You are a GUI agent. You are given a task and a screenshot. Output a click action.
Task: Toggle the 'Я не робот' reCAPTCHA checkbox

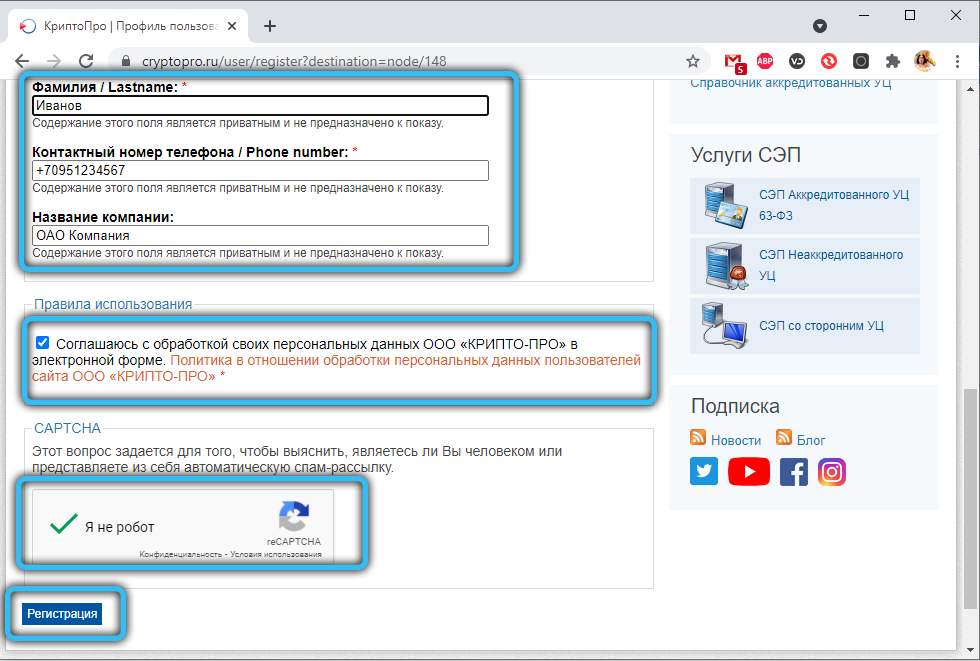[64, 525]
